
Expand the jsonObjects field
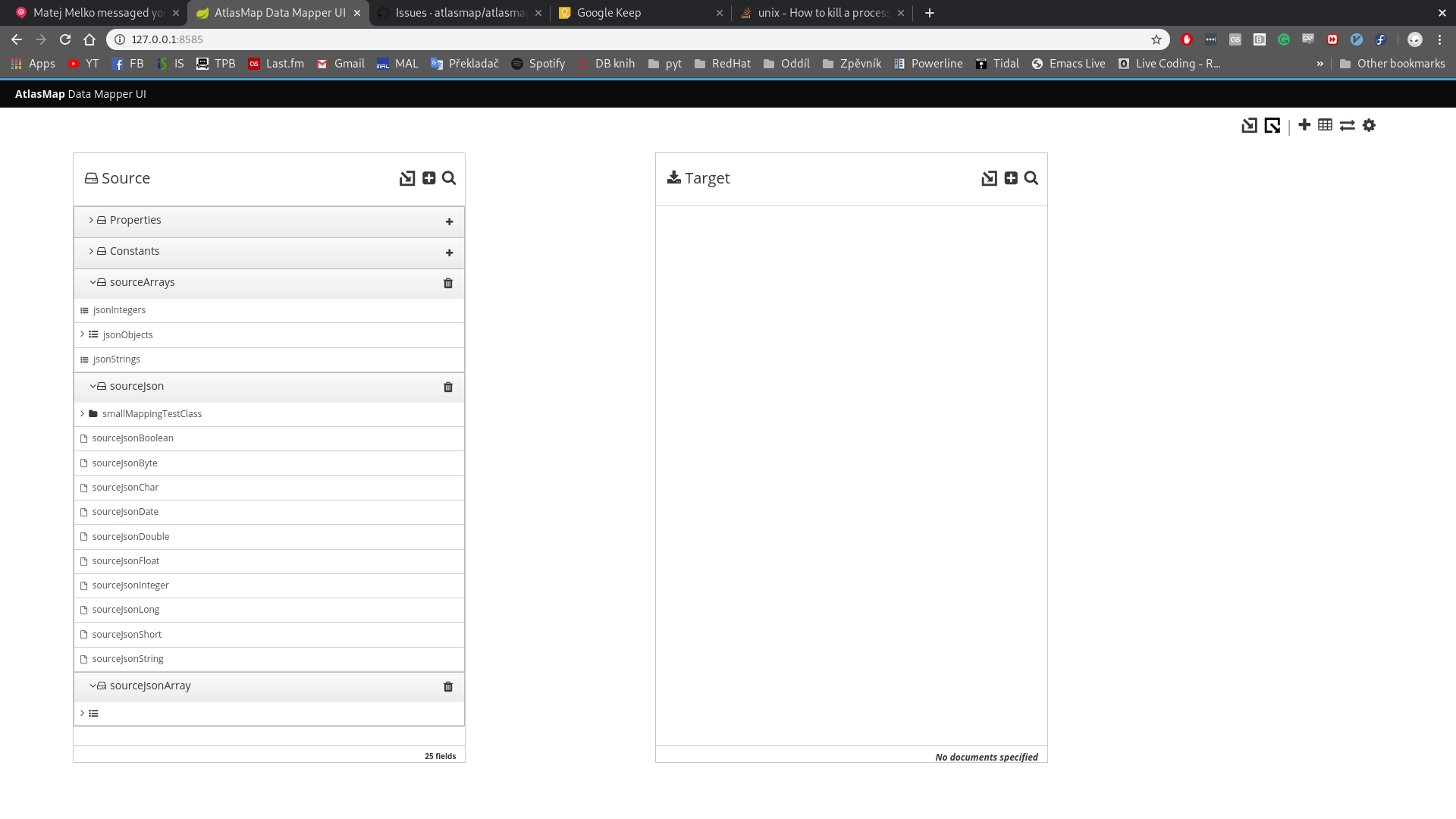click(82, 334)
